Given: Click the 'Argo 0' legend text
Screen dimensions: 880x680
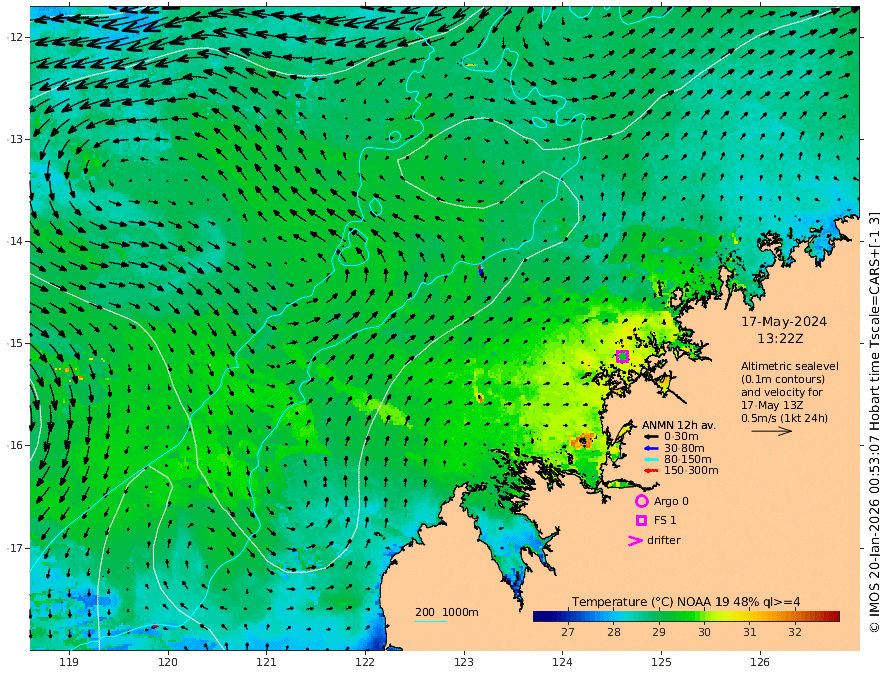Looking at the screenshot, I should coord(671,502).
